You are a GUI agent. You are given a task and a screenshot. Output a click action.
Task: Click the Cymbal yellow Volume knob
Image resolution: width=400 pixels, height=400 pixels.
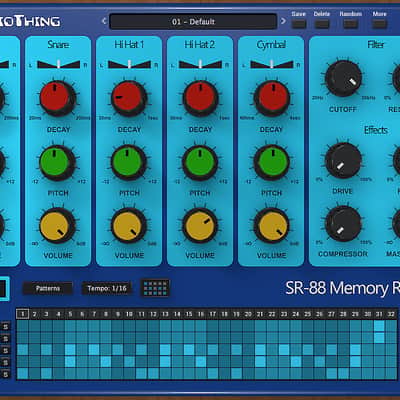tap(272, 226)
